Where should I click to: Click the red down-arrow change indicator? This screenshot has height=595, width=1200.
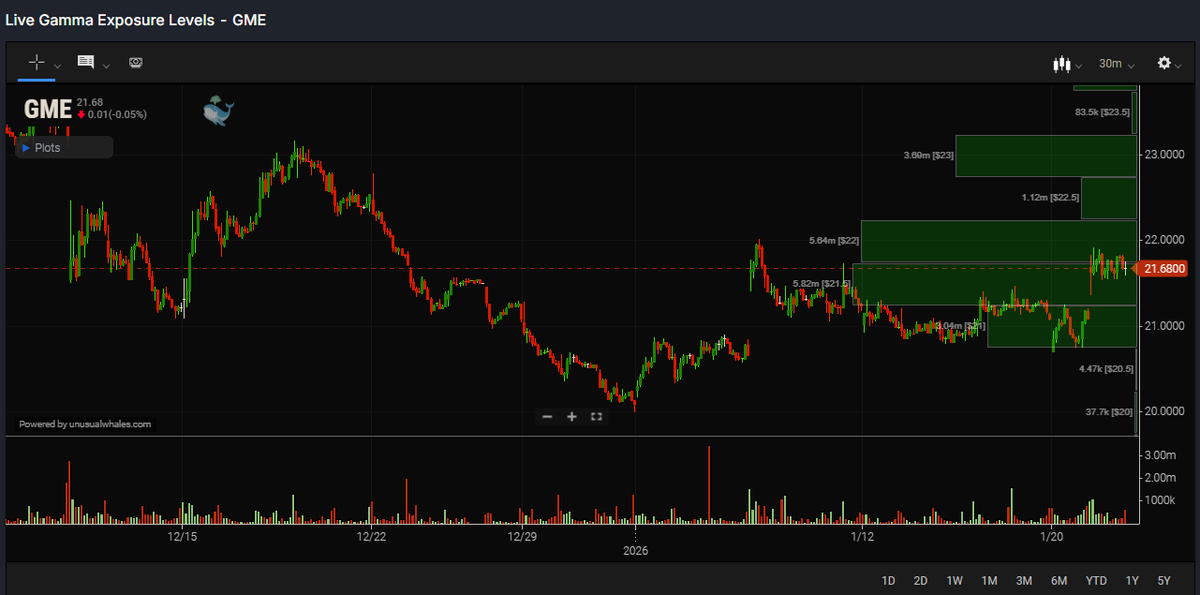click(x=81, y=115)
